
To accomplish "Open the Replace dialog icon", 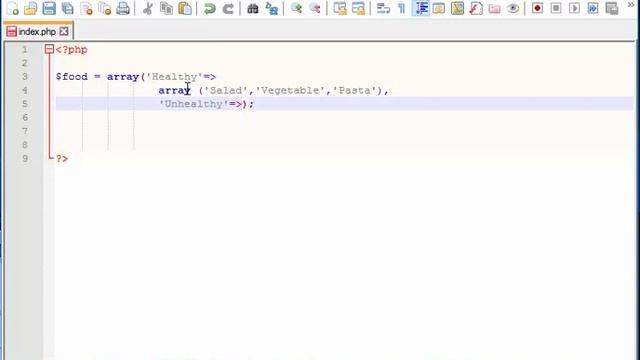I will click(x=271, y=8).
